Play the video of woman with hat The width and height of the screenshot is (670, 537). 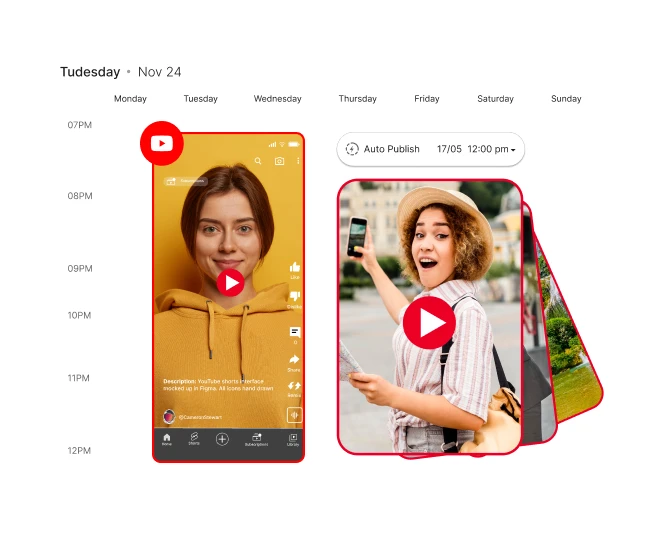coord(430,322)
